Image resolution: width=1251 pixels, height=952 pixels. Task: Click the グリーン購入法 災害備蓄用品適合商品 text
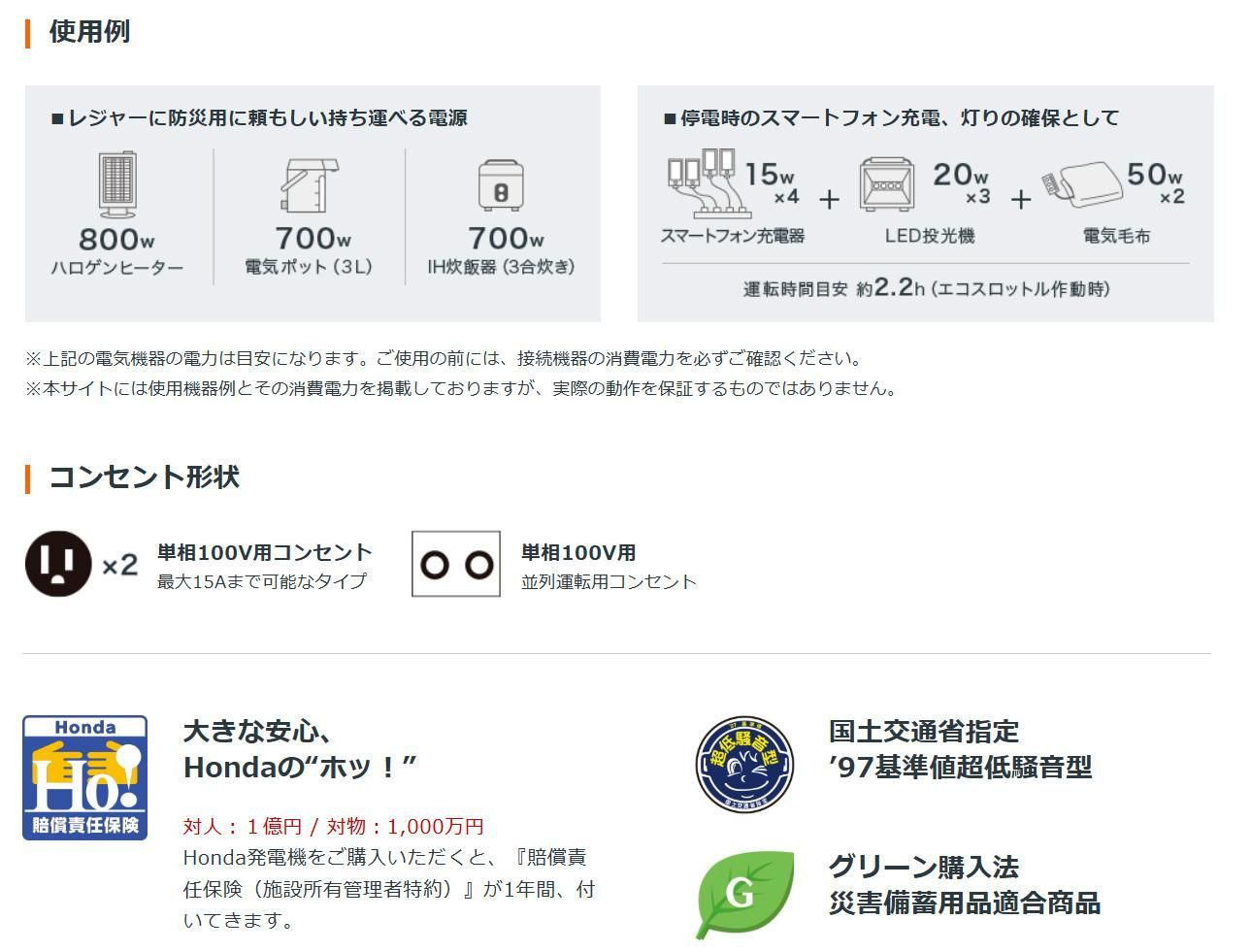click(964, 884)
